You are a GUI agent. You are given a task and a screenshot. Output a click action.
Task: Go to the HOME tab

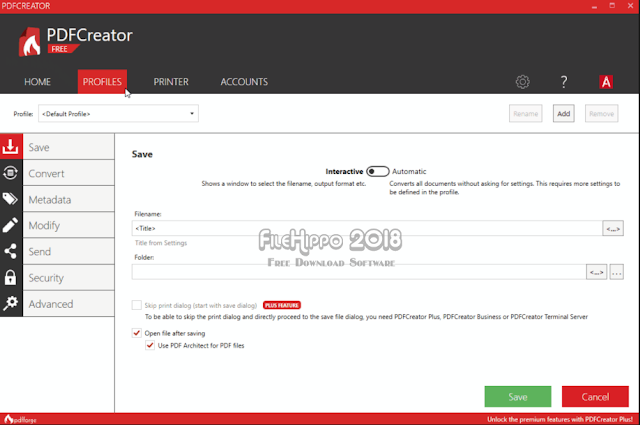pyautogui.click(x=37, y=82)
